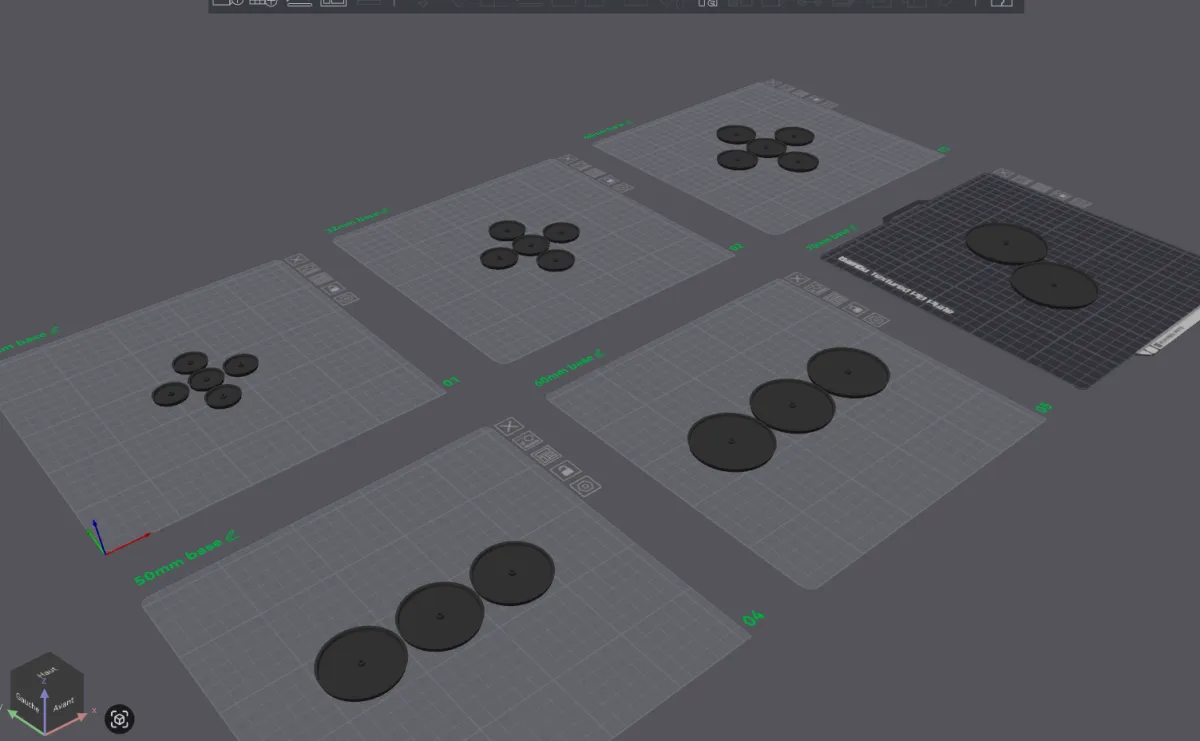The height and width of the screenshot is (741, 1200).
Task: Select the center disc on plate 01
Action: pyautogui.click(x=206, y=378)
